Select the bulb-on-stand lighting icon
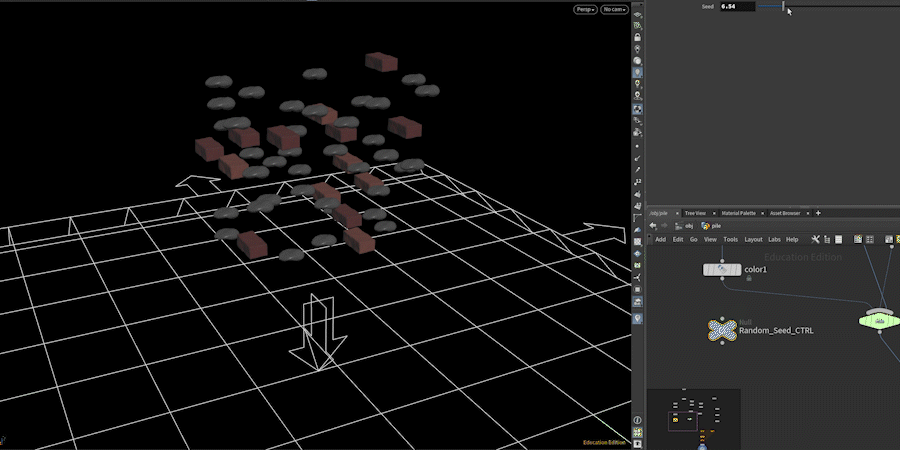 click(638, 96)
